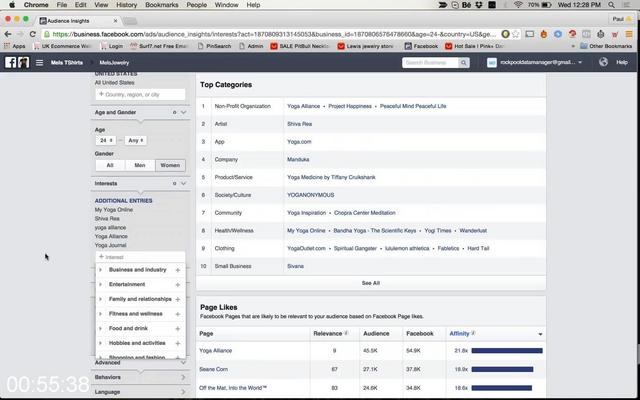Click the globe notifications icon

tap(603, 62)
